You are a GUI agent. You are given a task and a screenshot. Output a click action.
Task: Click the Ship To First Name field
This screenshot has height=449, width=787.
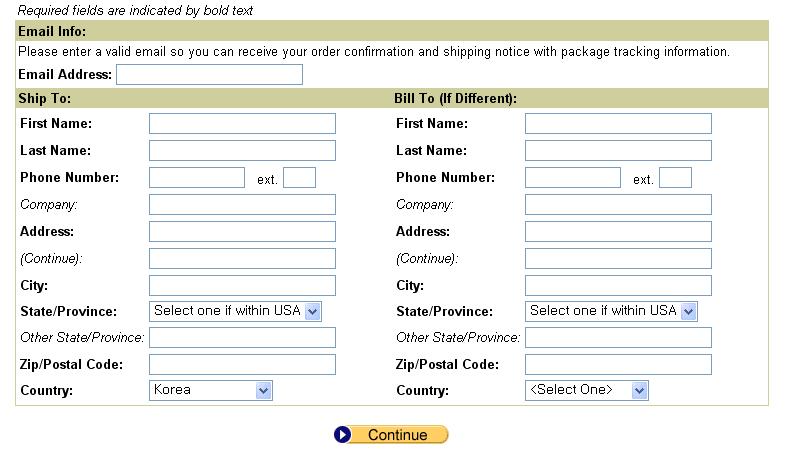tap(242, 123)
